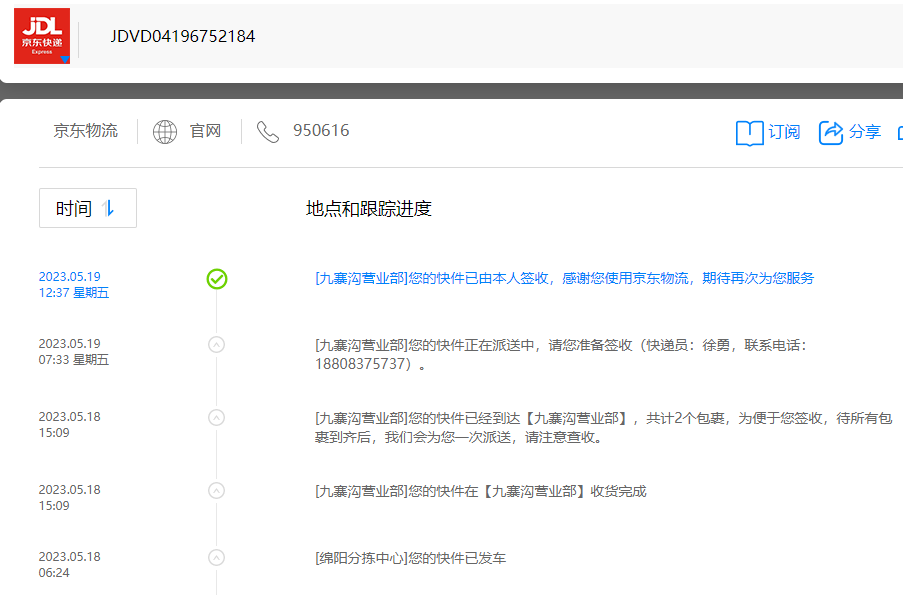The width and height of the screenshot is (903, 595).
Task: Select the 2023.05.19 07:33 星期五 timestamp
Action: pos(74,351)
